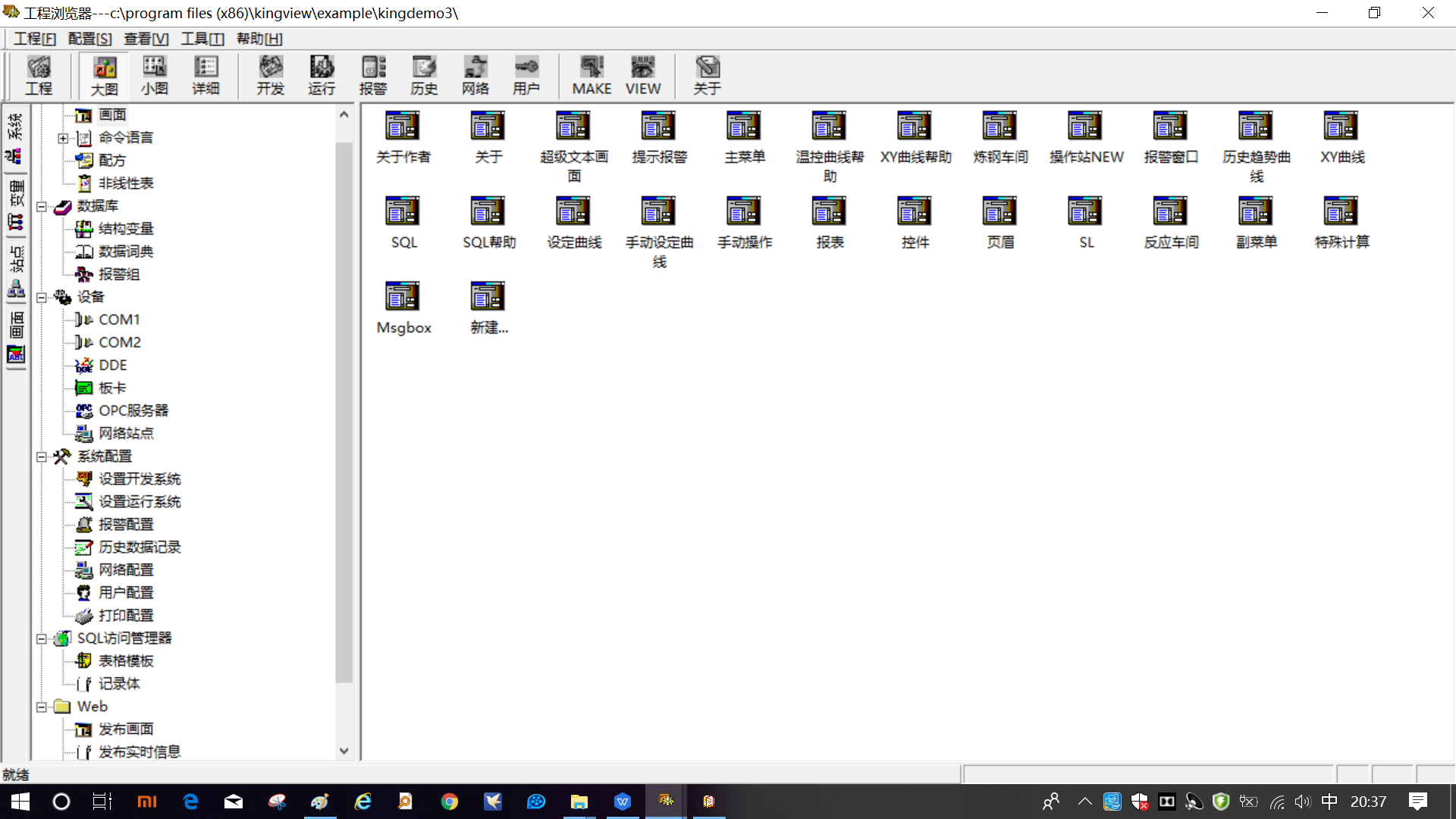This screenshot has width=1456, height=819.
Task: Switch to 大图 large icon view
Action: [105, 75]
